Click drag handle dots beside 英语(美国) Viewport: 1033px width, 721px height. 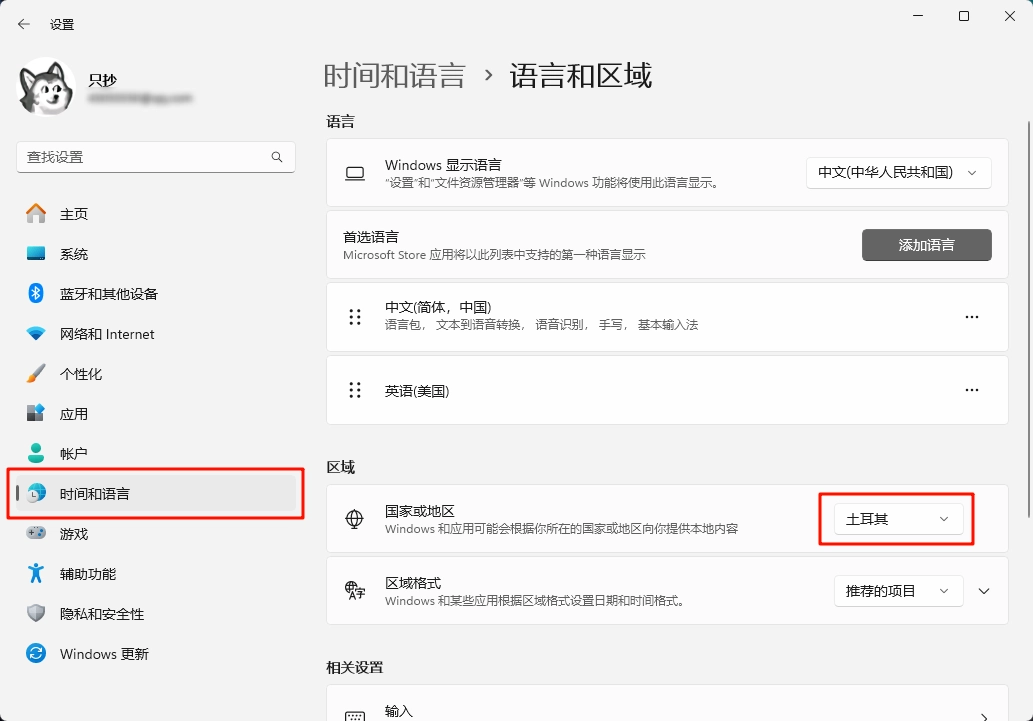[x=354, y=391]
